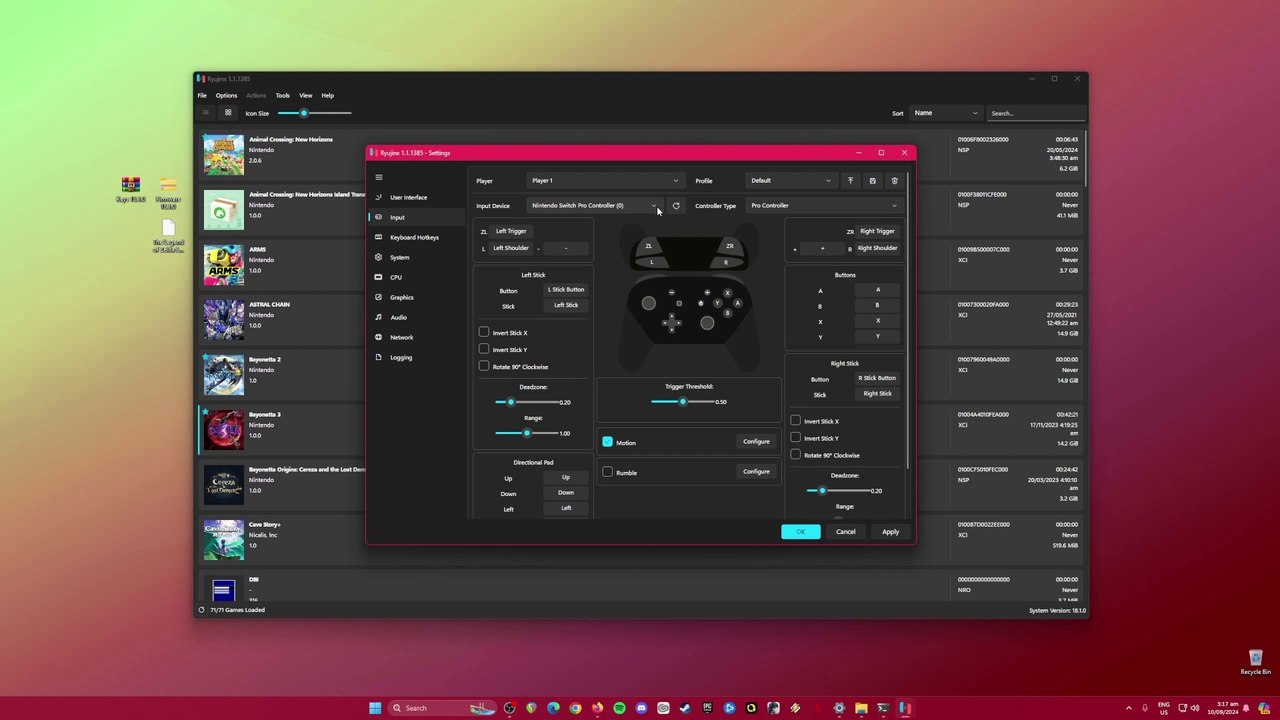Open the Profile Default dropdown
This screenshot has width=1280, height=720.
click(x=792, y=181)
